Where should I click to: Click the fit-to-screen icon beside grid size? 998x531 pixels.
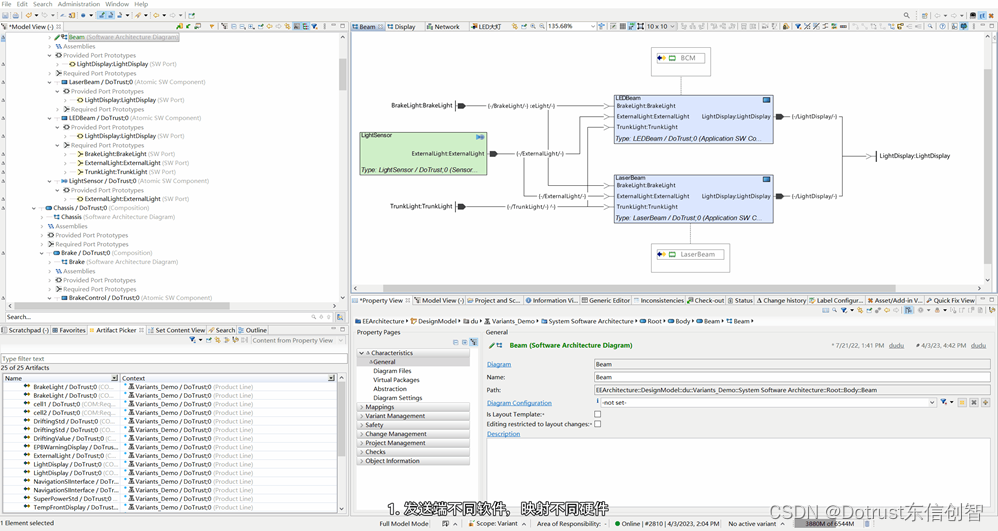(640, 27)
